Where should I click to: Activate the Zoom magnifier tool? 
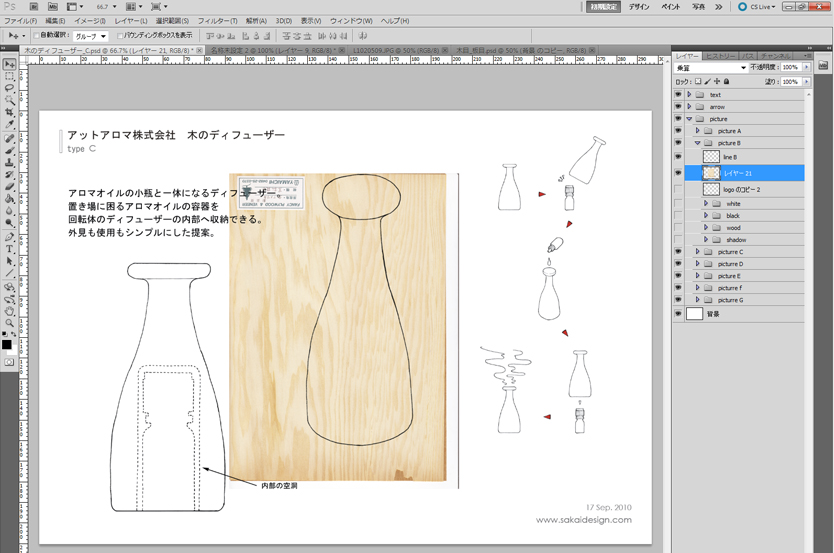coord(9,322)
